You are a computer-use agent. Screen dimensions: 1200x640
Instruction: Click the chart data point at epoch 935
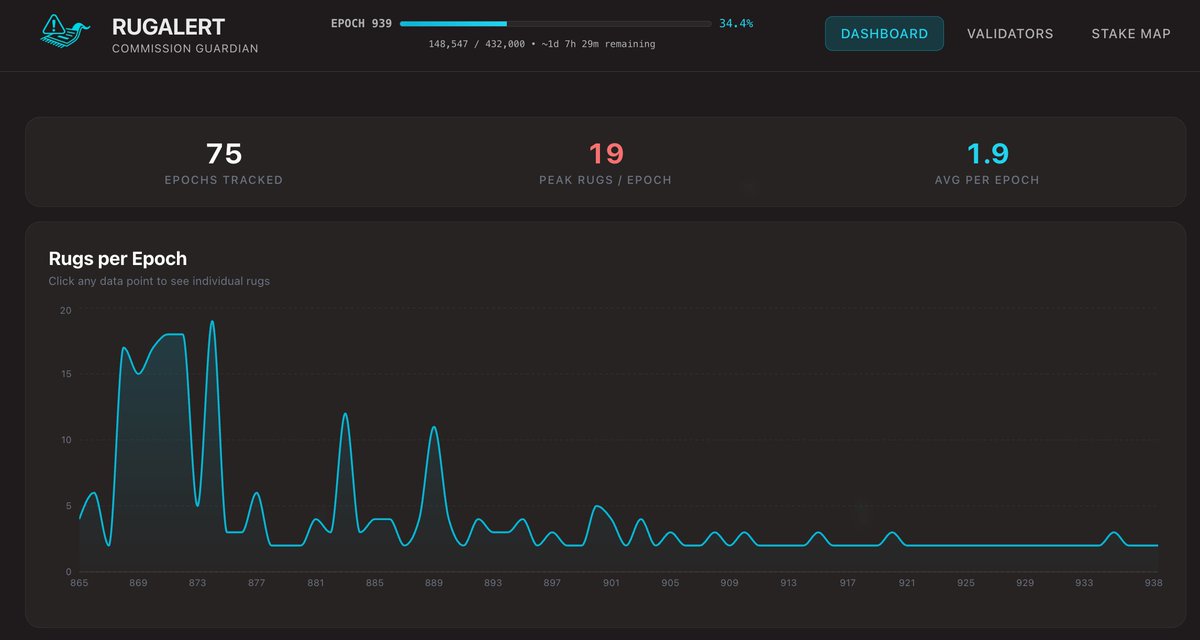pyautogui.click(x=1113, y=532)
